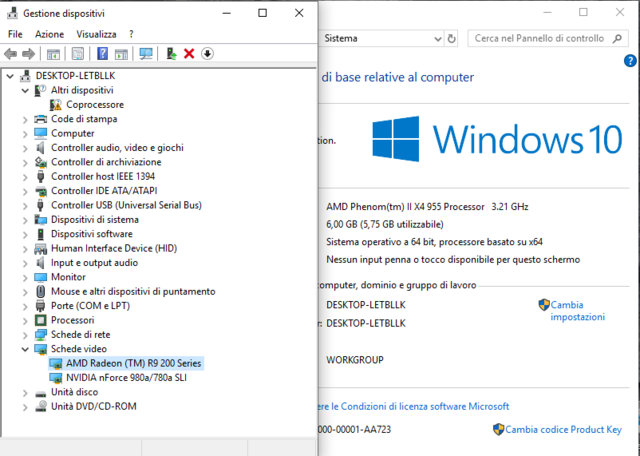This screenshot has height=456, width=640.
Task: Expand the Computer category
Action: point(25,133)
